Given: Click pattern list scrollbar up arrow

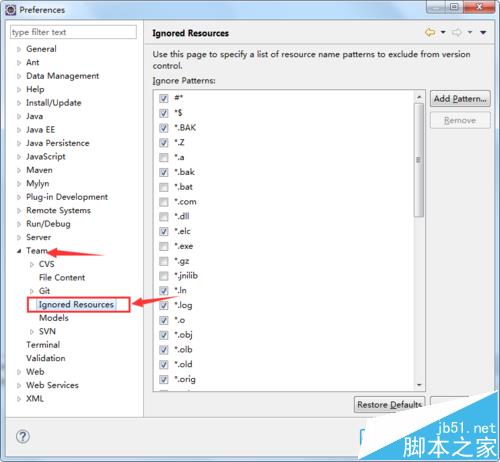Looking at the screenshot, I should [419, 97].
